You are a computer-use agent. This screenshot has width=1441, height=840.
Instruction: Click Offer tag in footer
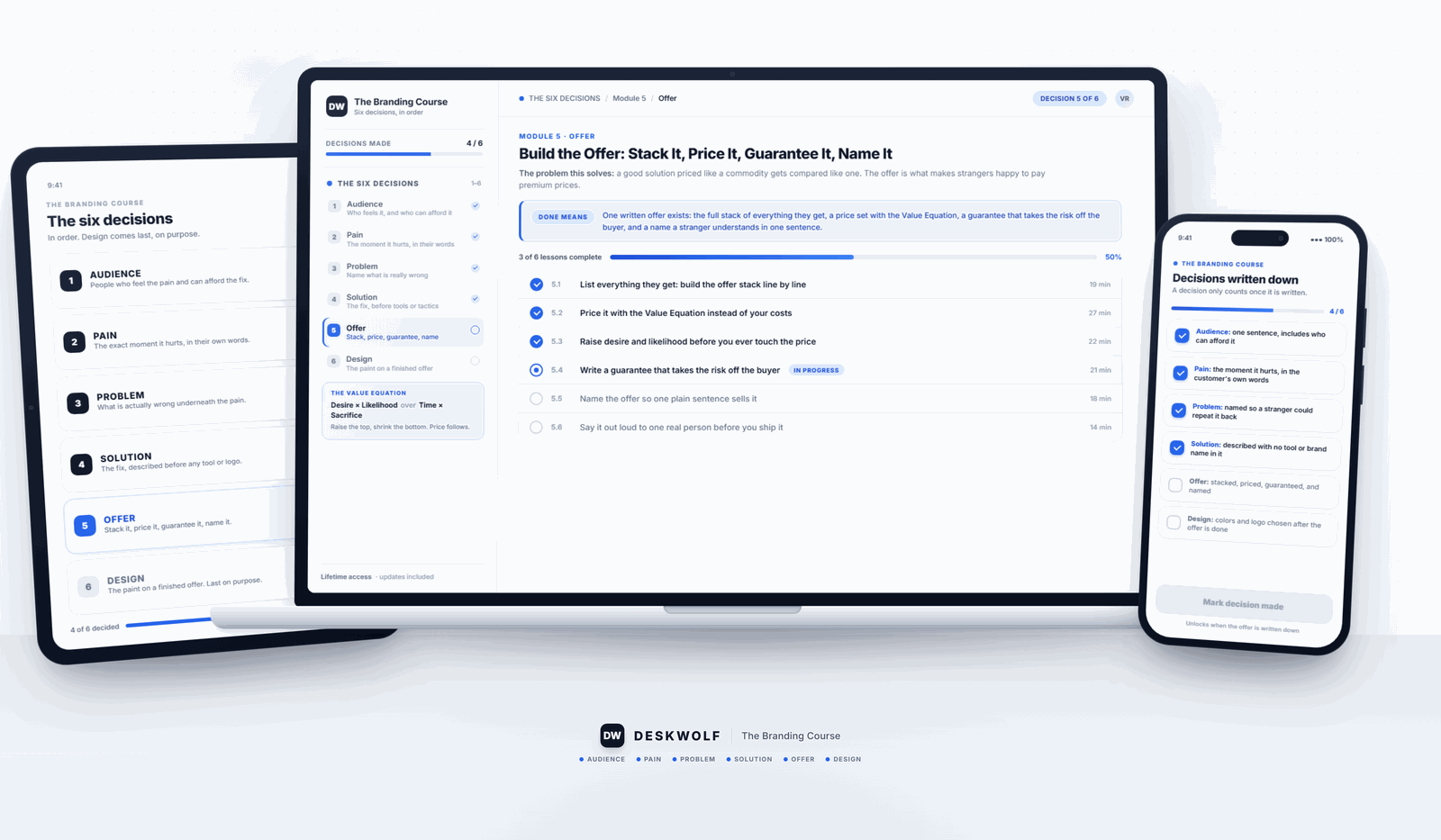point(799,759)
